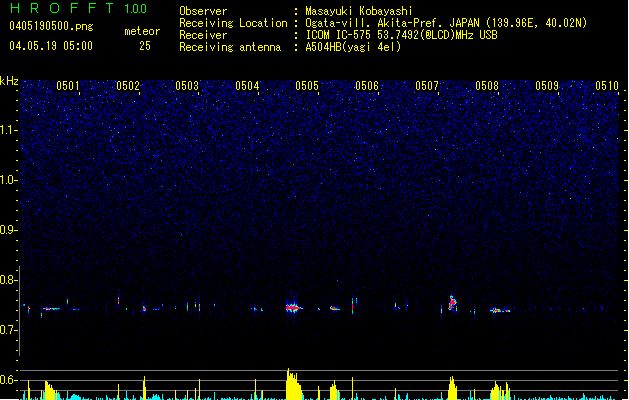The width and height of the screenshot is (629, 400).
Task: Click the HROFFT 1.0.0 title text
Action: [78, 8]
